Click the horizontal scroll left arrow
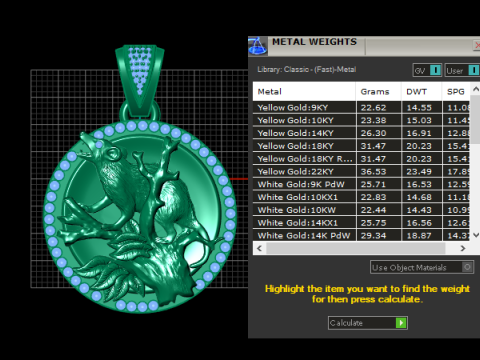Screen dimensions: 480x360 pos(259,248)
